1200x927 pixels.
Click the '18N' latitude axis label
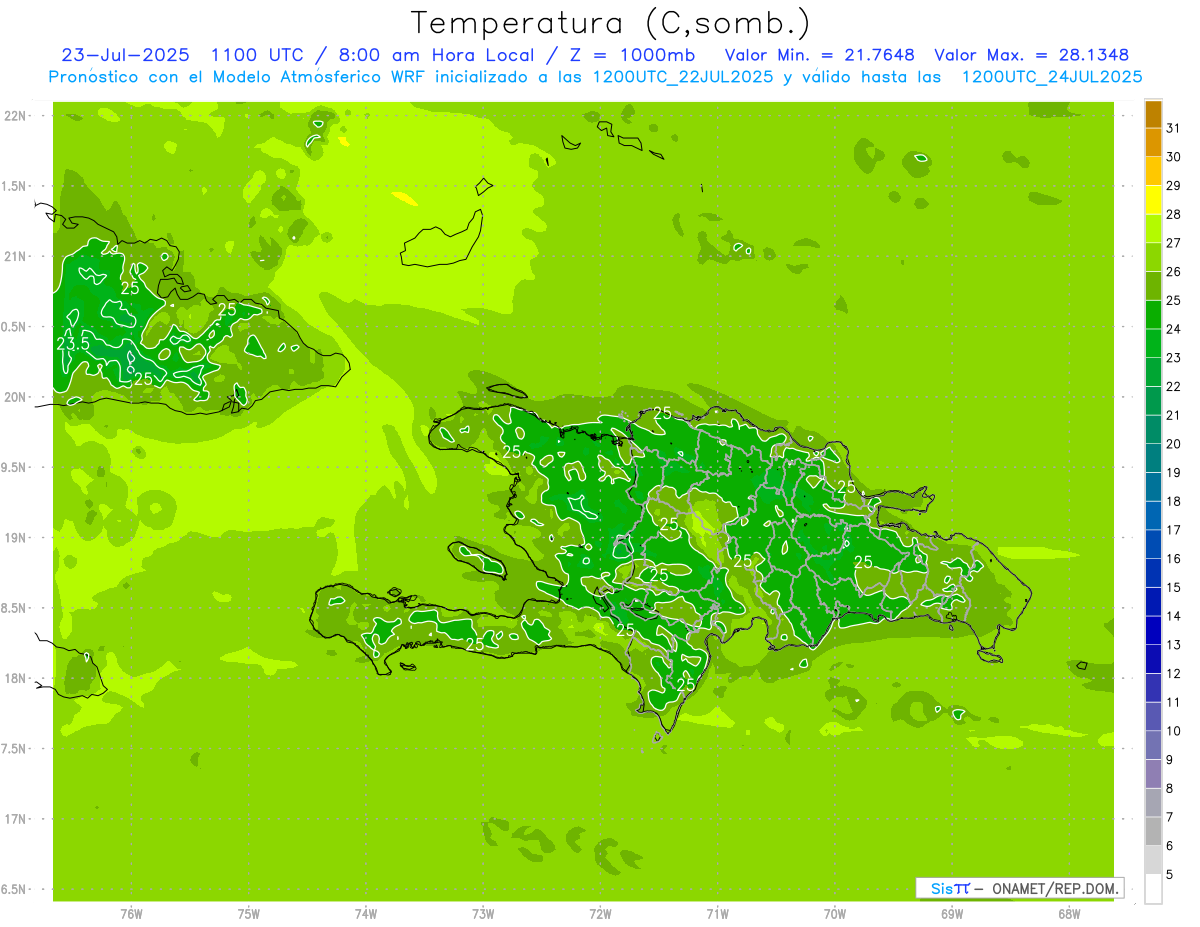pyautogui.click(x=15, y=678)
